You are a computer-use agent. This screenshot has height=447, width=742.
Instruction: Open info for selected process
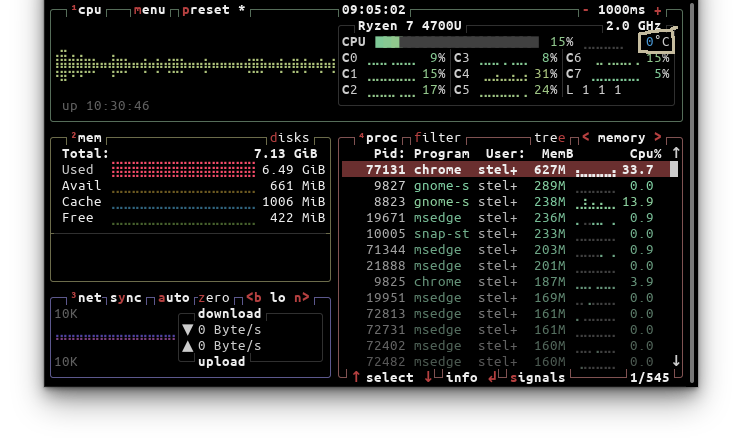(x=461, y=377)
